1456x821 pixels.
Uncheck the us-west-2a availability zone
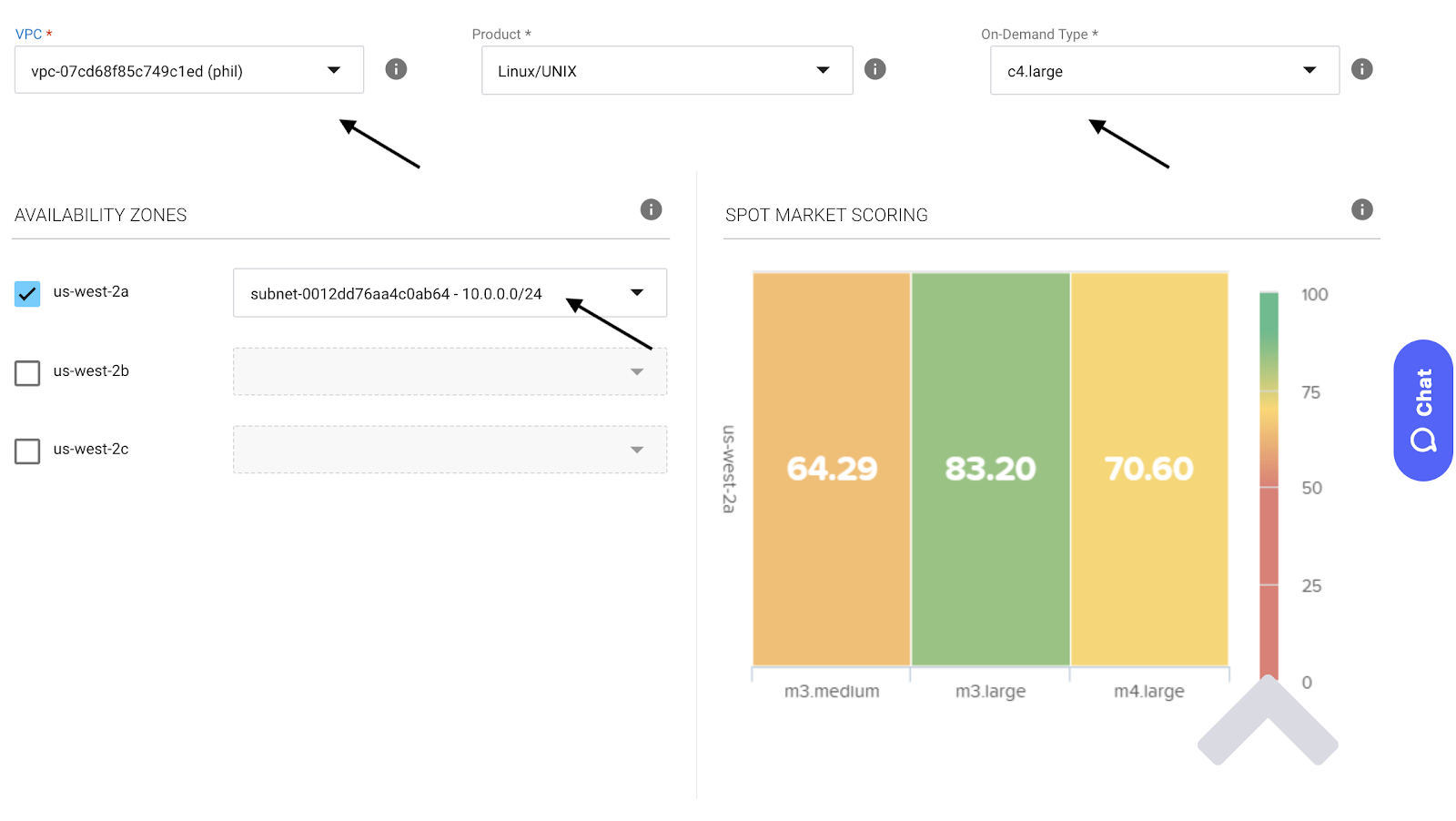tap(27, 294)
